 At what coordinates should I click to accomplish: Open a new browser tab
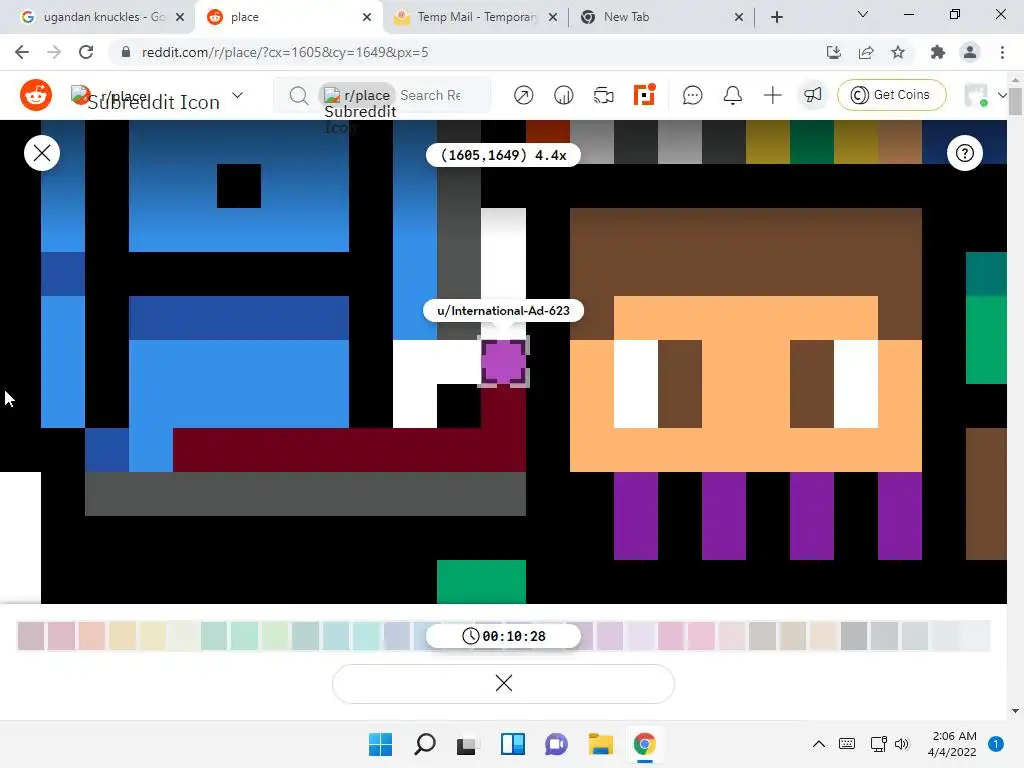pyautogui.click(x=776, y=17)
